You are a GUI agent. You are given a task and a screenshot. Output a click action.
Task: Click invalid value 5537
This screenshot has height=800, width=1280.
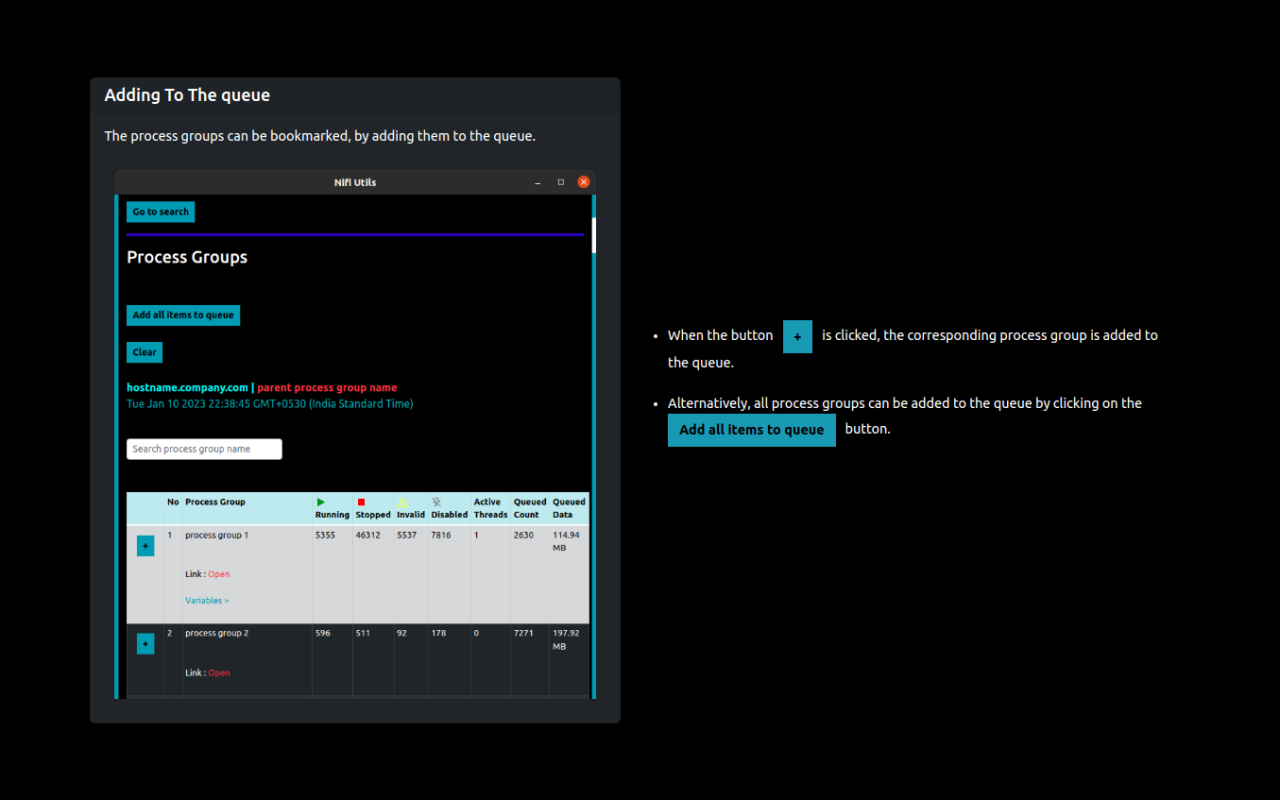click(x=407, y=535)
